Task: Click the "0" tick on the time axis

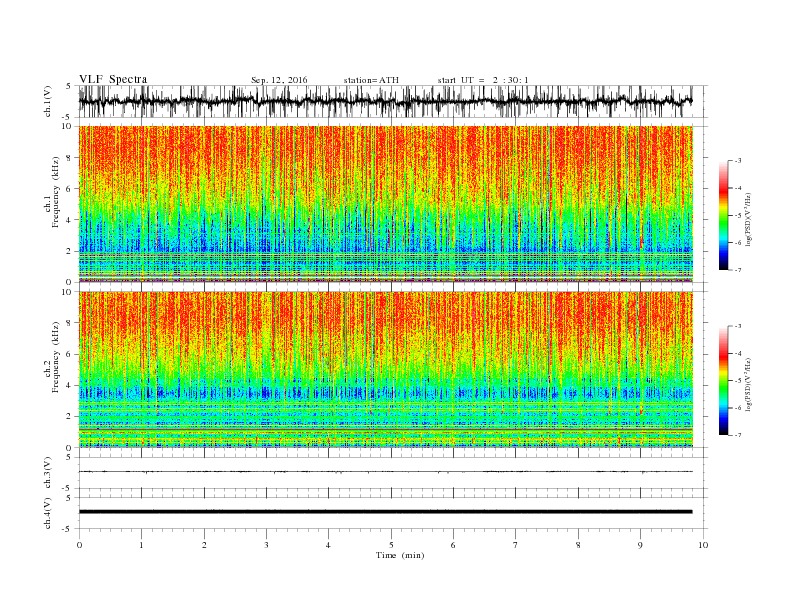Action: point(79,545)
